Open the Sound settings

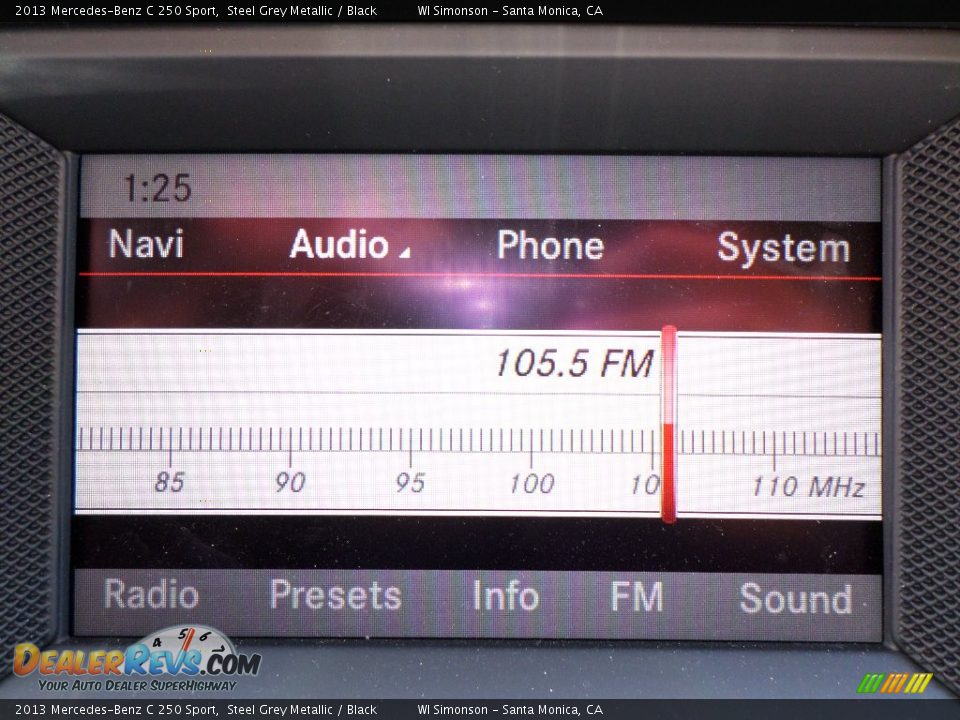click(x=795, y=599)
